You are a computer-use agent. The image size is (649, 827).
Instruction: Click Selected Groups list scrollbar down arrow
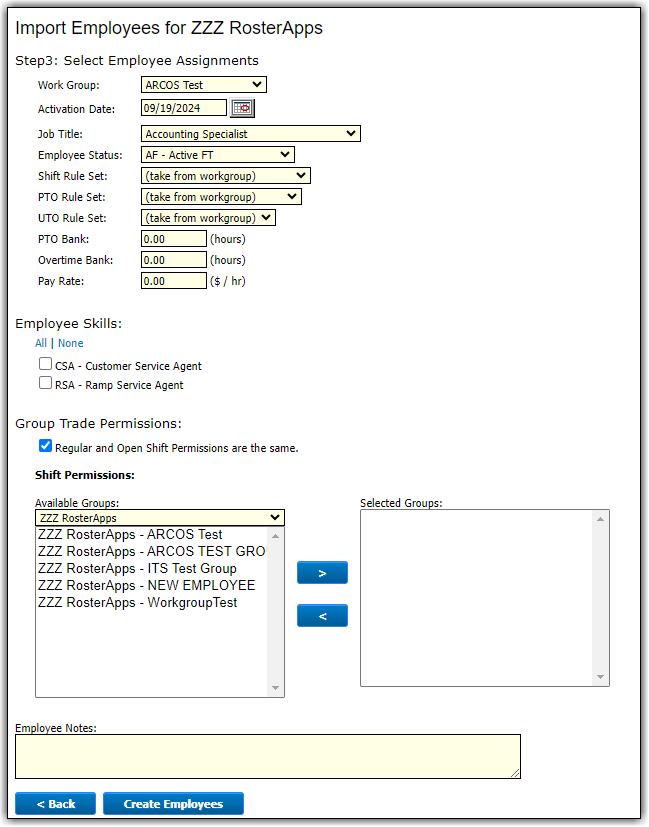[601, 677]
